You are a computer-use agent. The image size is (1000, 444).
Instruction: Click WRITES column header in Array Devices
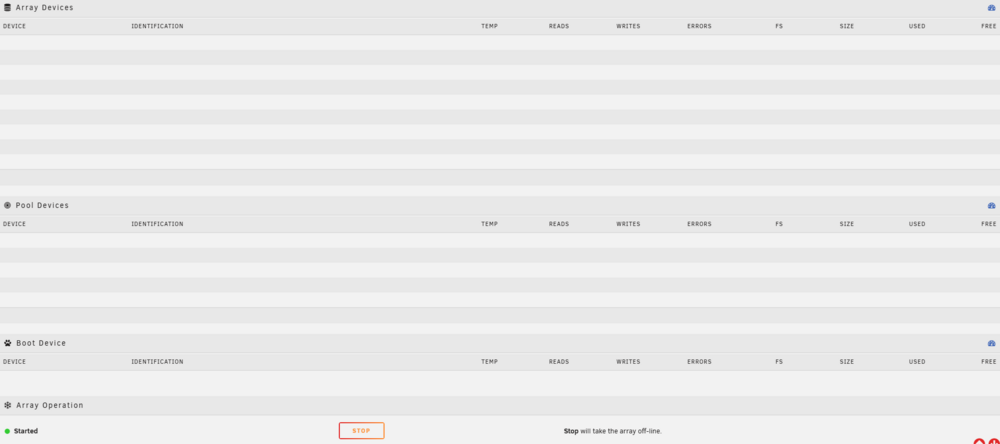click(x=628, y=26)
